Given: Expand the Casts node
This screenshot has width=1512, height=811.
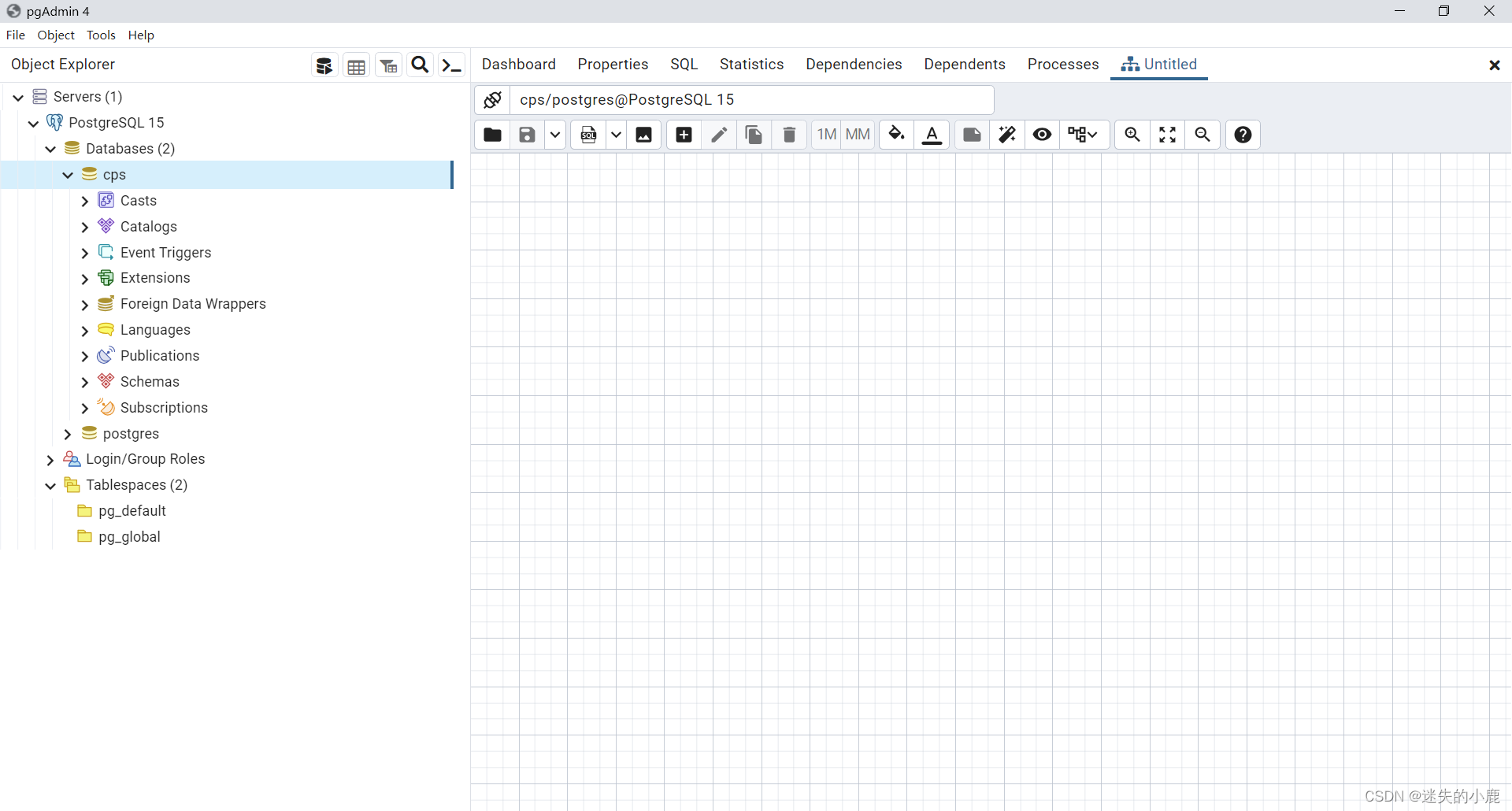Looking at the screenshot, I should 85,202.
